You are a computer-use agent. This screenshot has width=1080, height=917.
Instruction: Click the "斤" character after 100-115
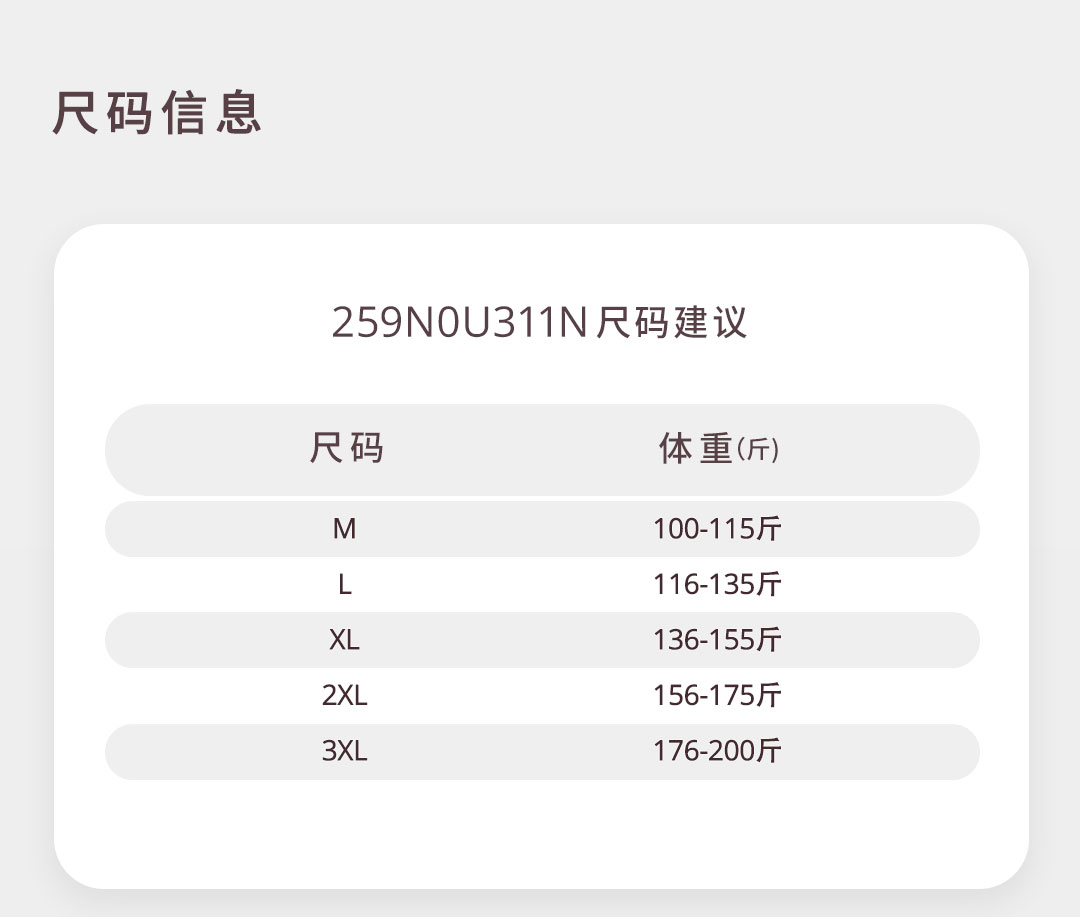(769, 529)
